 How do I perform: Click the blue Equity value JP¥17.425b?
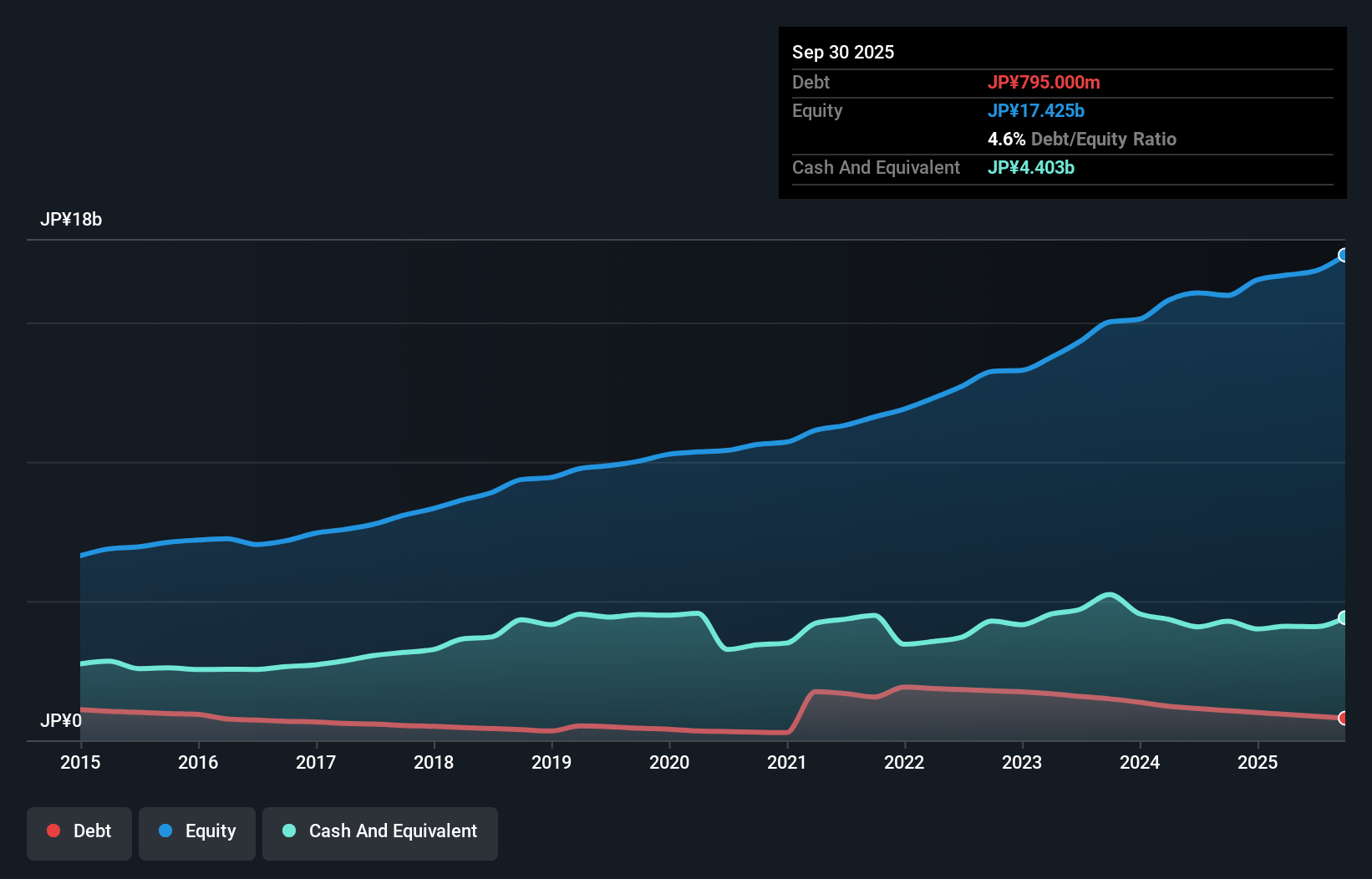pos(1036,110)
